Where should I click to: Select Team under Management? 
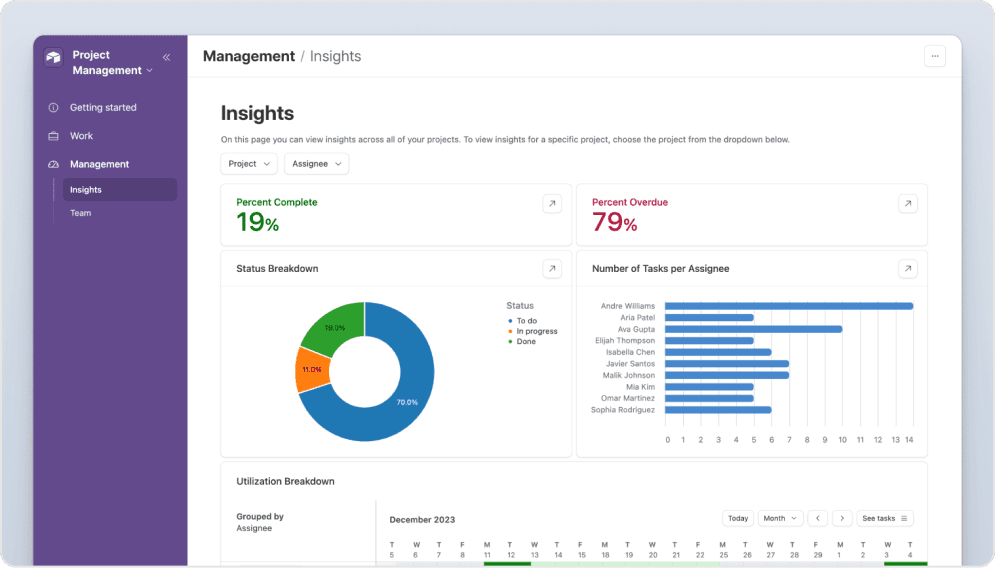click(80, 213)
